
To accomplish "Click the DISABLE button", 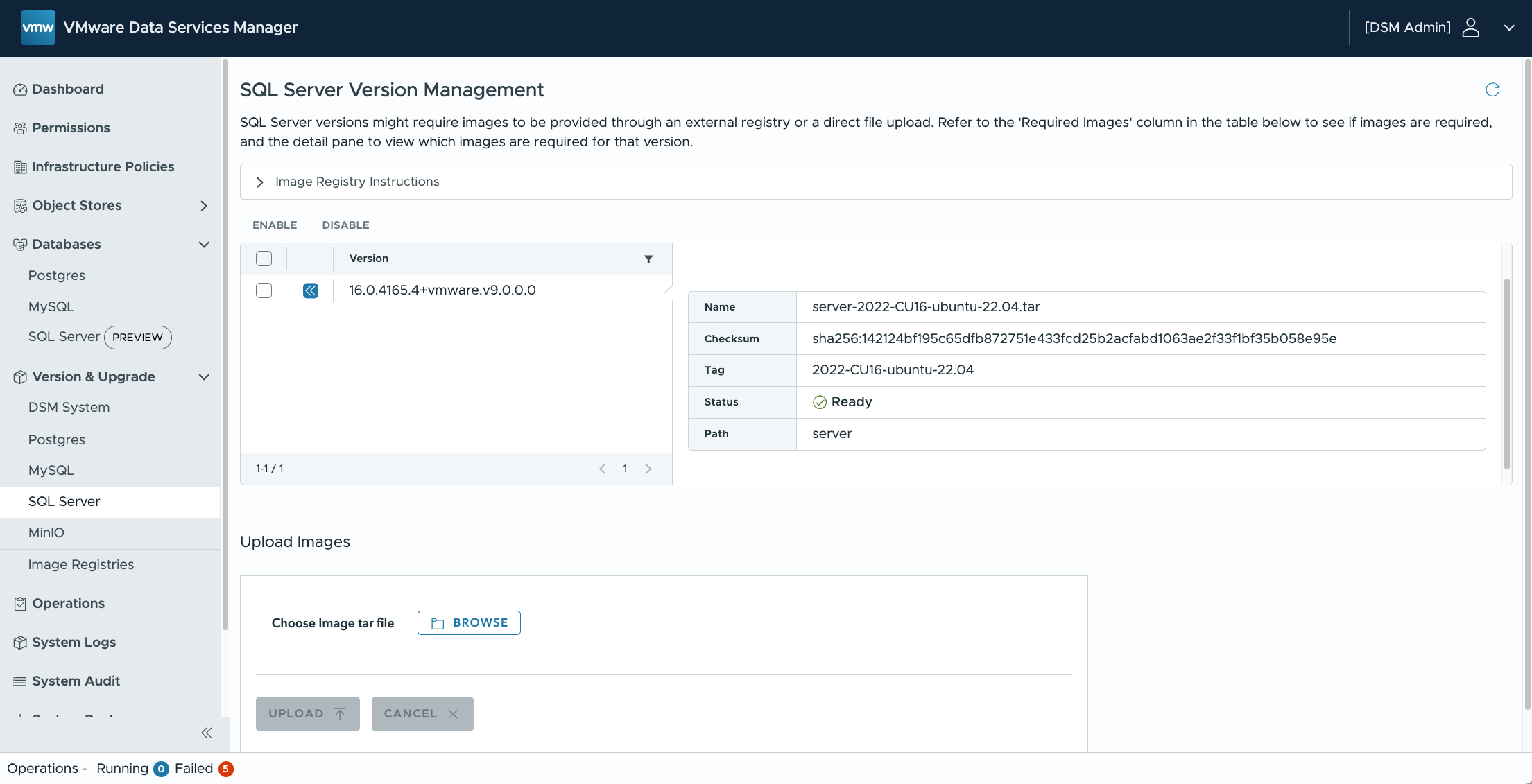I will point(345,225).
